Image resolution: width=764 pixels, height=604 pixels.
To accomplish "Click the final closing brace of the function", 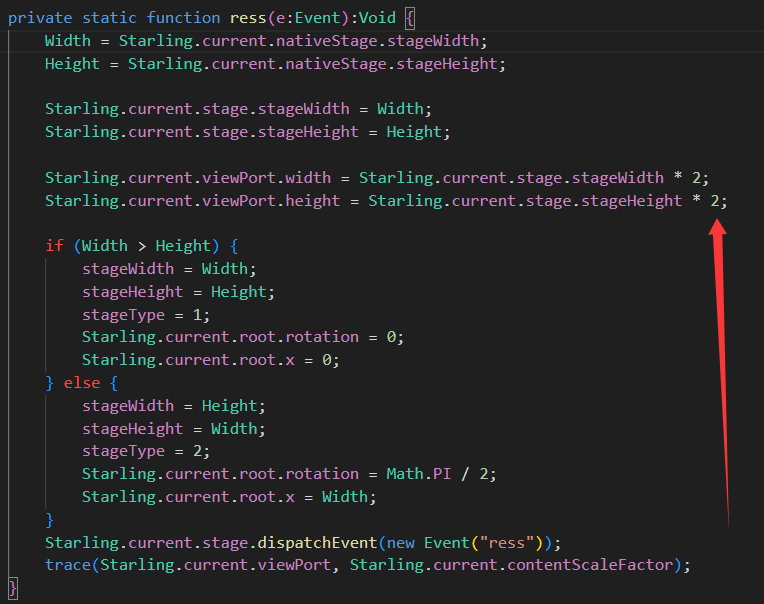I will pos(13,588).
